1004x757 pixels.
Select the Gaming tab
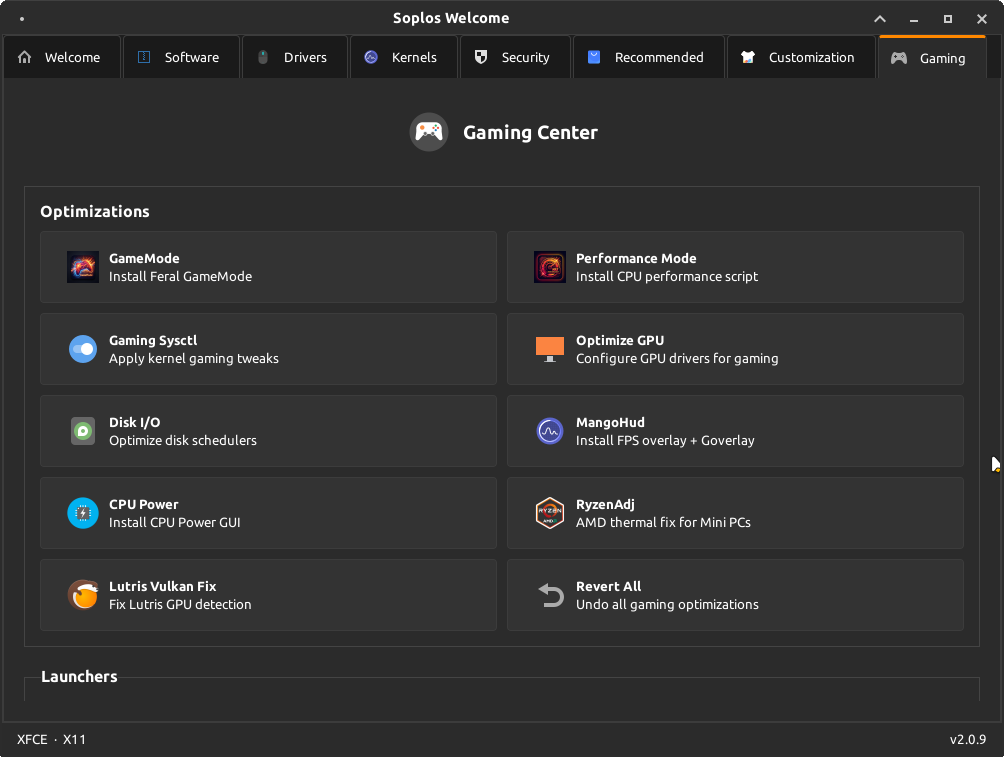(932, 58)
